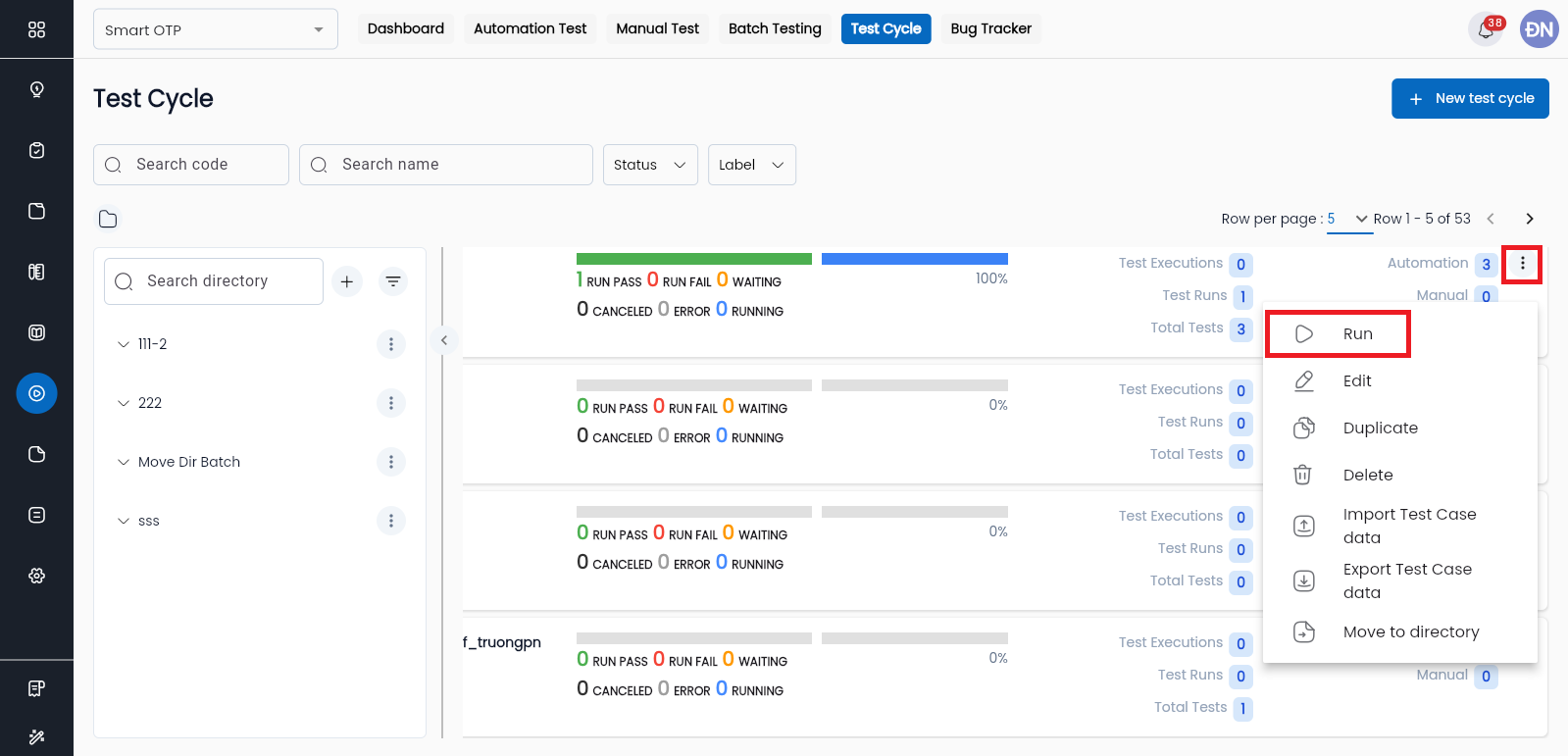Screen dimensions: 1568x756
Task: Select Move to directory menu option
Action: point(1410,632)
